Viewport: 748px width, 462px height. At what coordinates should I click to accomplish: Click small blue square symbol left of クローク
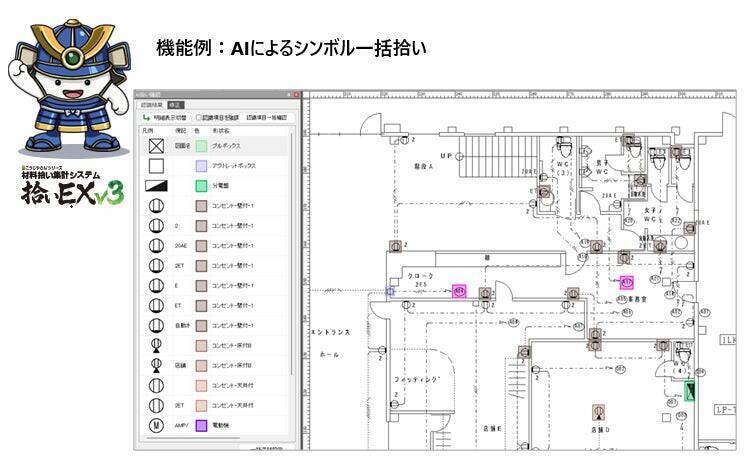(390, 291)
